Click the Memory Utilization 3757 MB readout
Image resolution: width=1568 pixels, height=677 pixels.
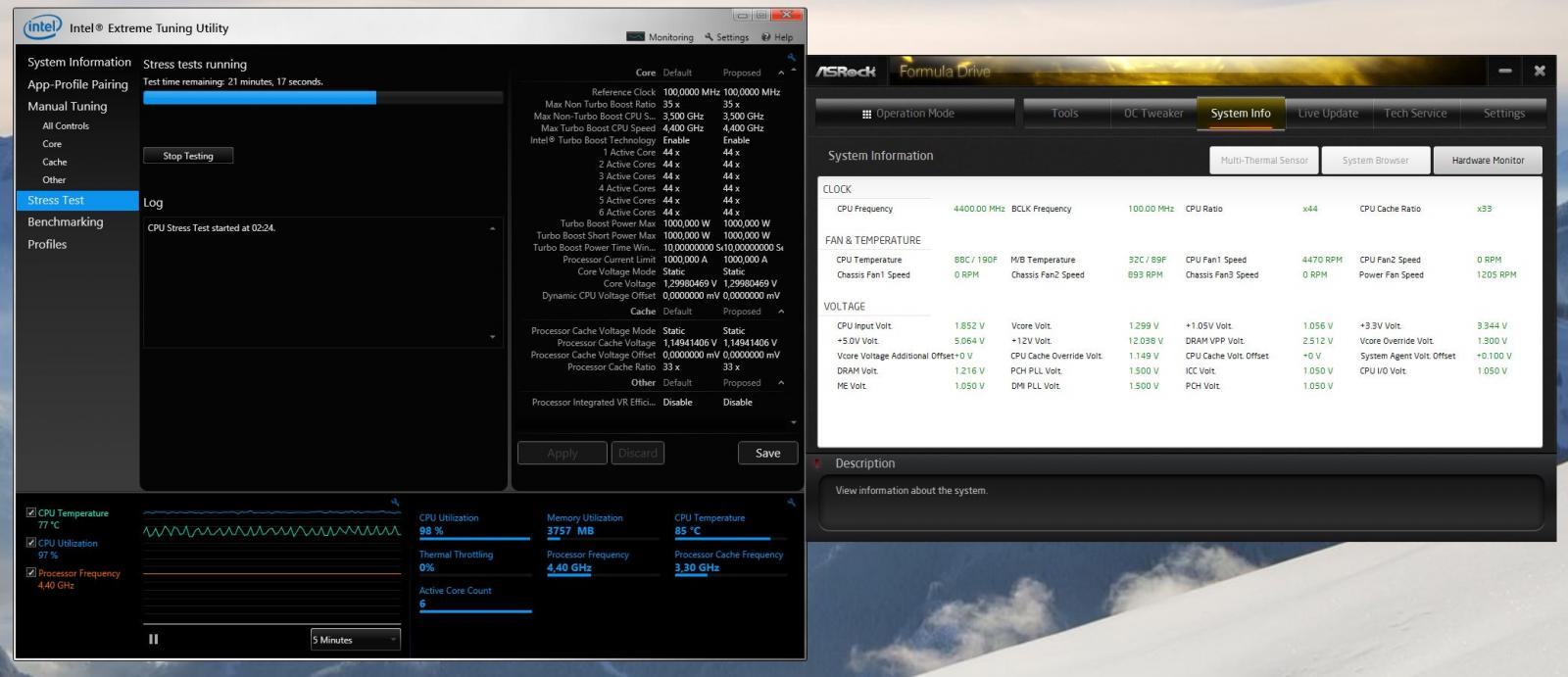point(570,531)
